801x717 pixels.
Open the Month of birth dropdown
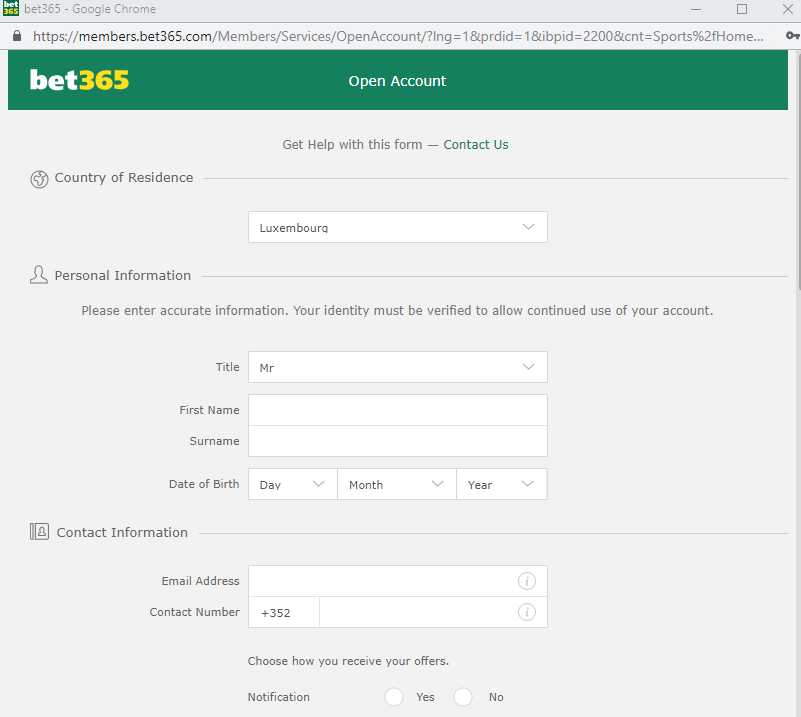tap(396, 484)
